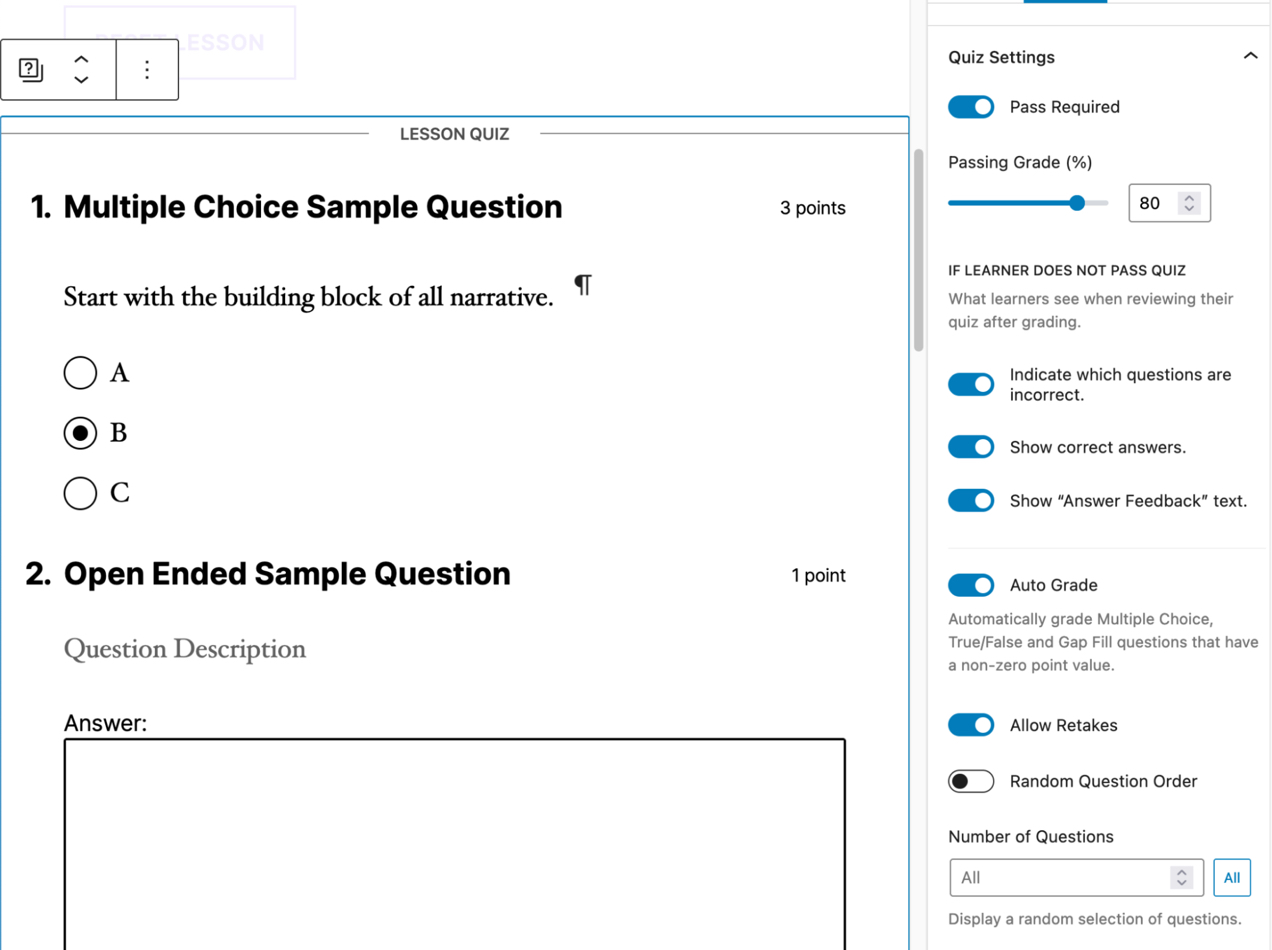Toggle the Pass Required switch
Viewport: 1272px width, 950px height.
click(971, 107)
